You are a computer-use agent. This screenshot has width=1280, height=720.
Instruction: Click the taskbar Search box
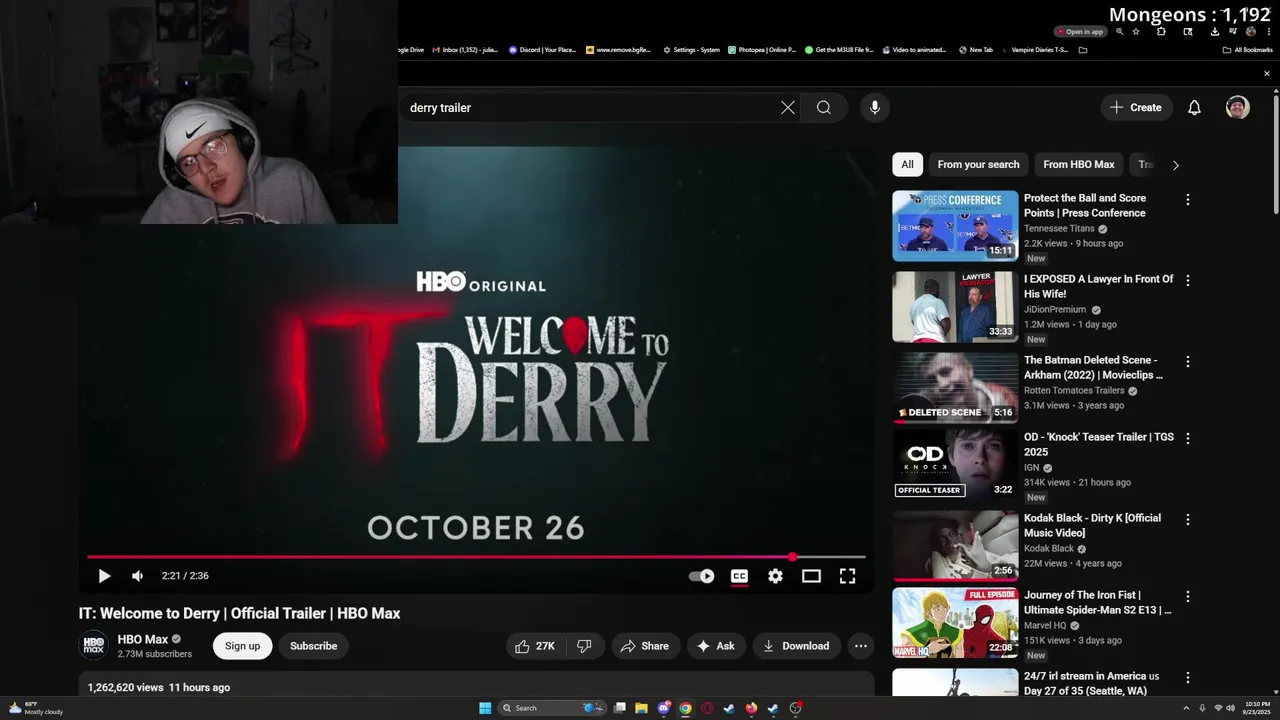[553, 708]
